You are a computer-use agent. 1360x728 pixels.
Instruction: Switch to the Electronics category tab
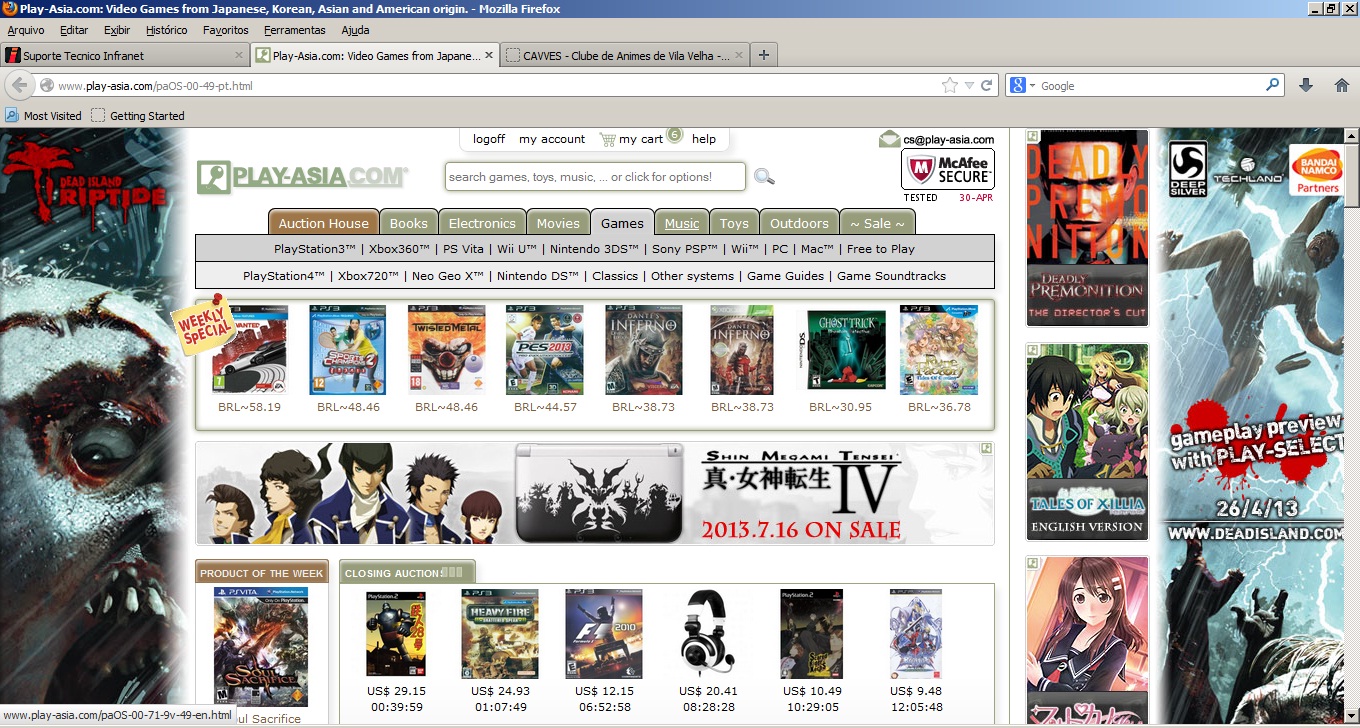point(482,223)
